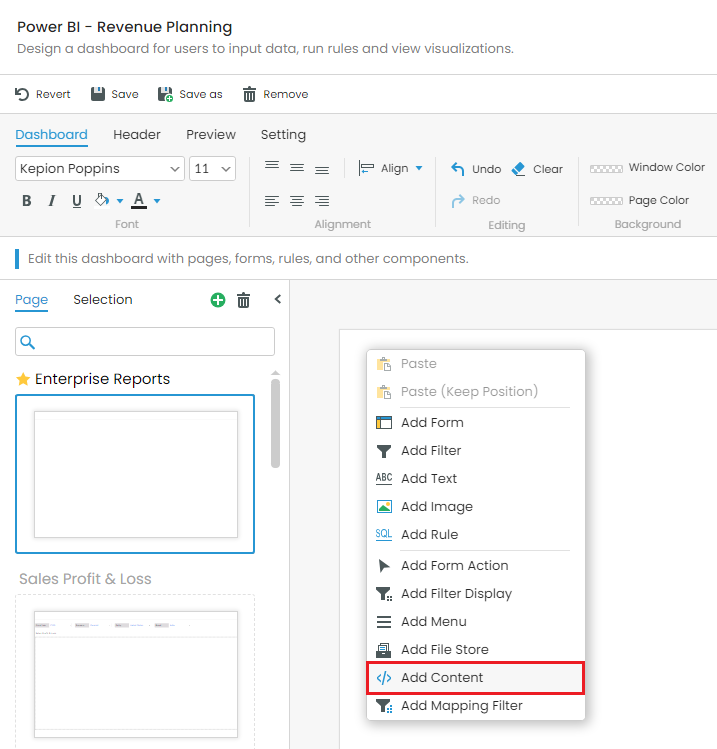Switch to the Selection tab

[x=103, y=300]
